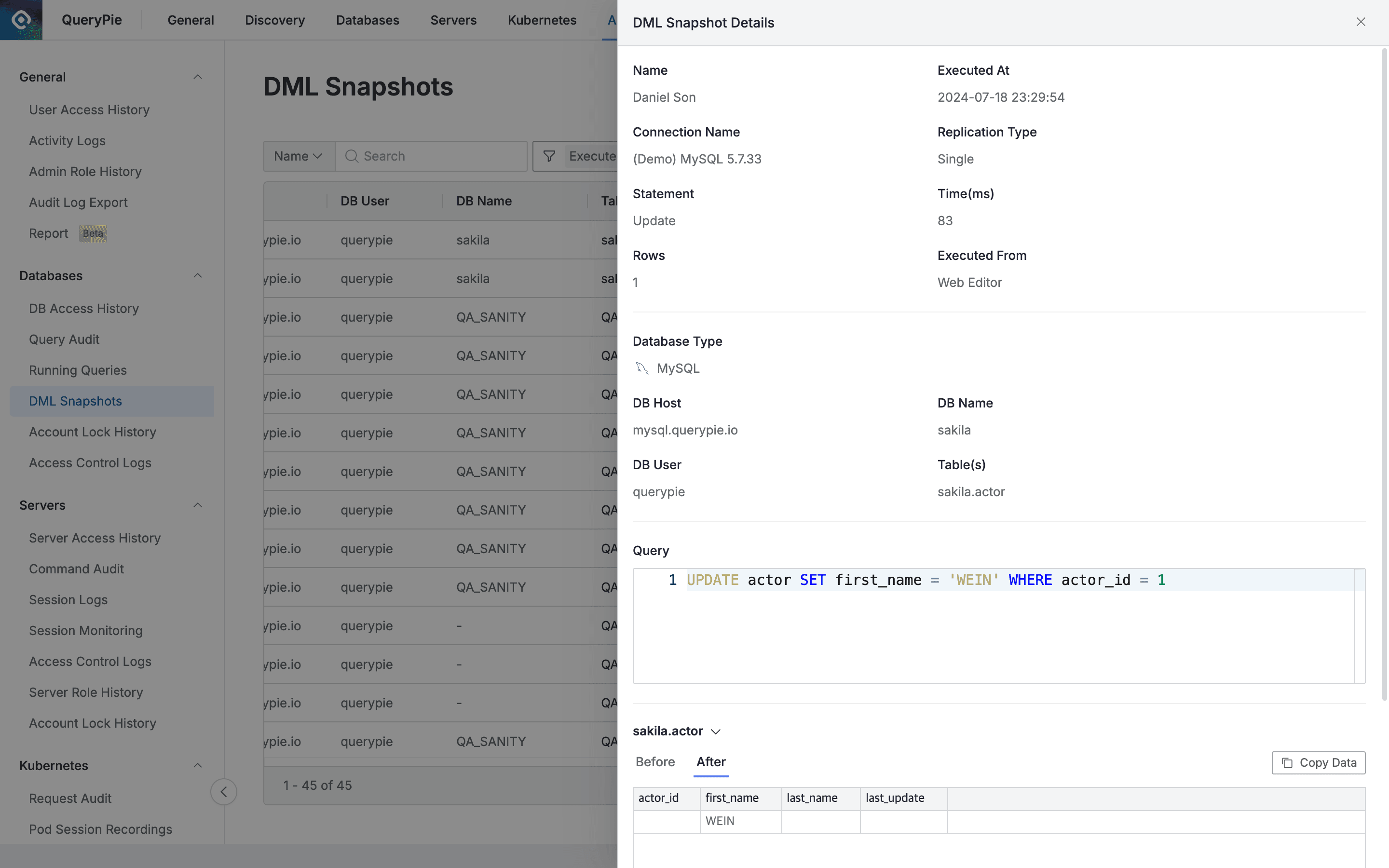This screenshot has height=868, width=1389.
Task: Close the DML Snapshot Details panel
Action: click(x=1360, y=22)
